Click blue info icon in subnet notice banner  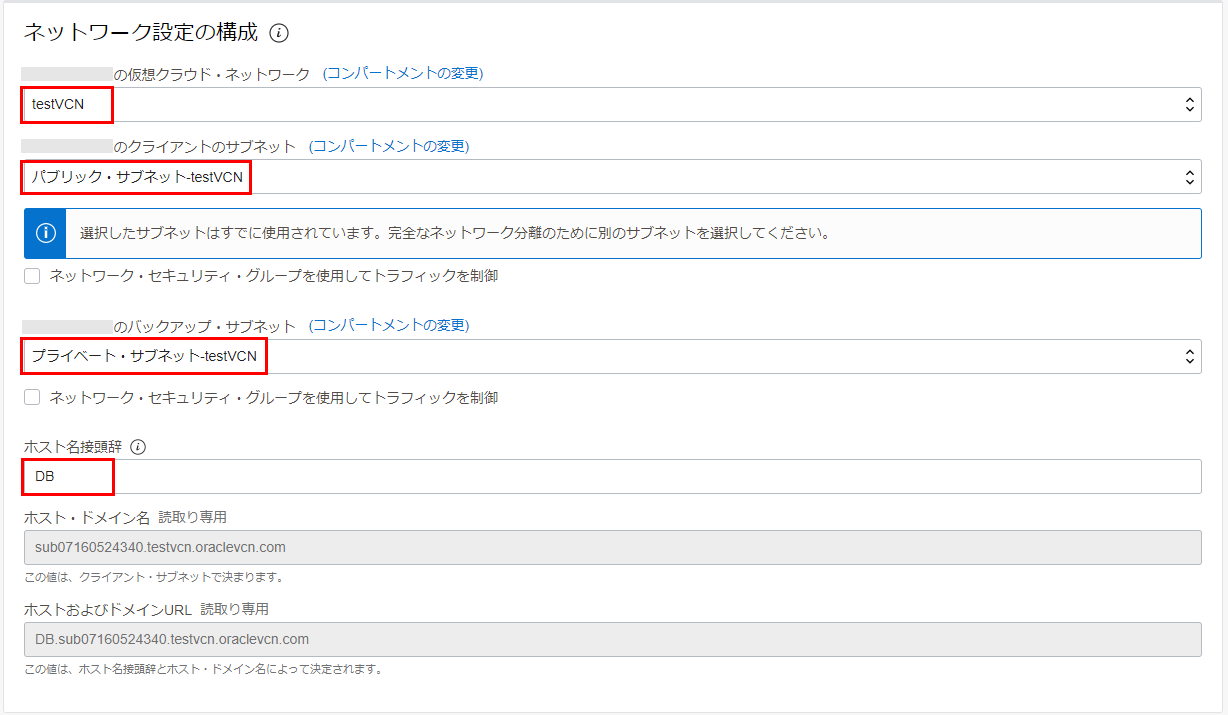(45, 233)
